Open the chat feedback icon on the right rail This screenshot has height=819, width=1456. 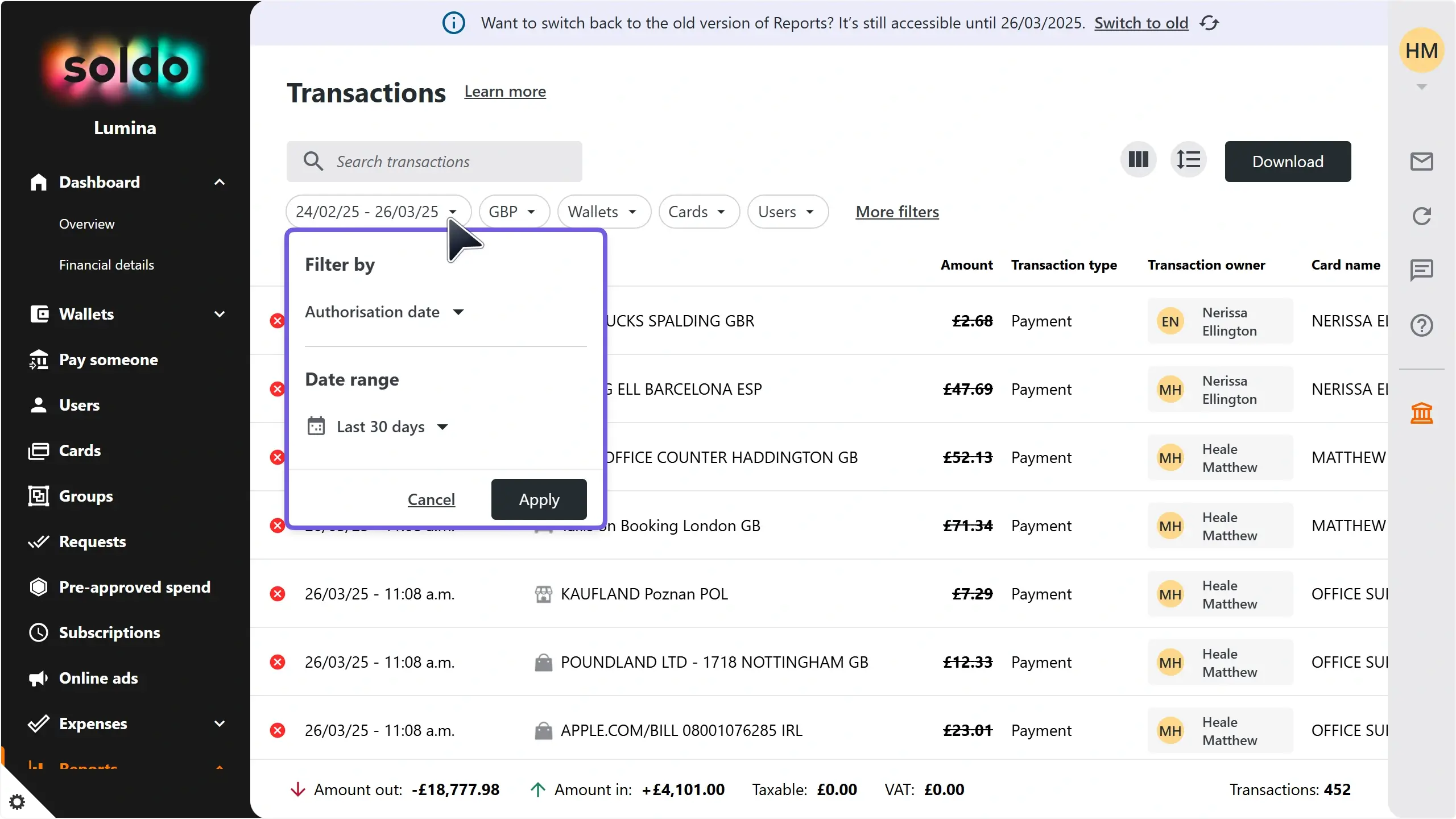tap(1422, 270)
